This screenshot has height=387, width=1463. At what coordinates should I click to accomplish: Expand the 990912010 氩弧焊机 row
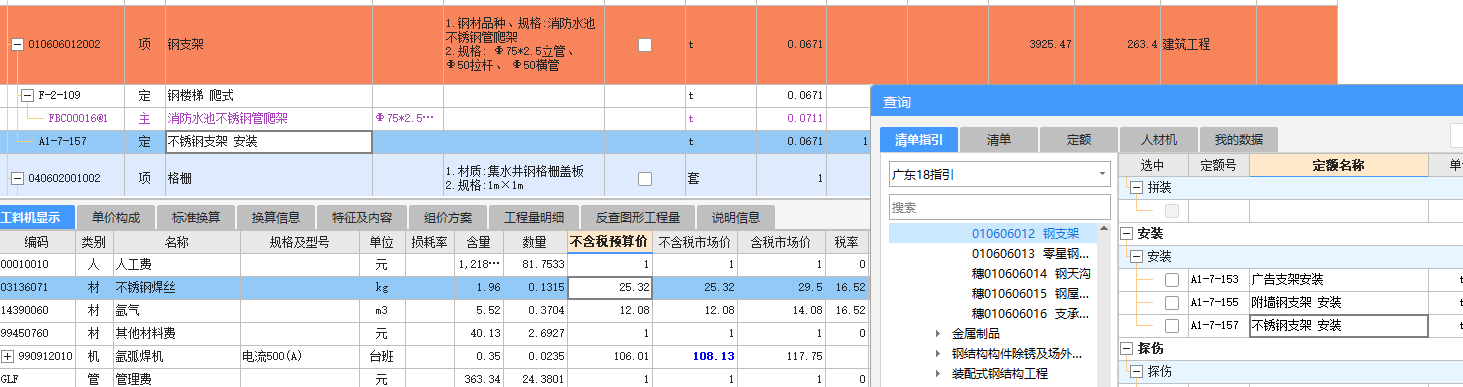8,356
